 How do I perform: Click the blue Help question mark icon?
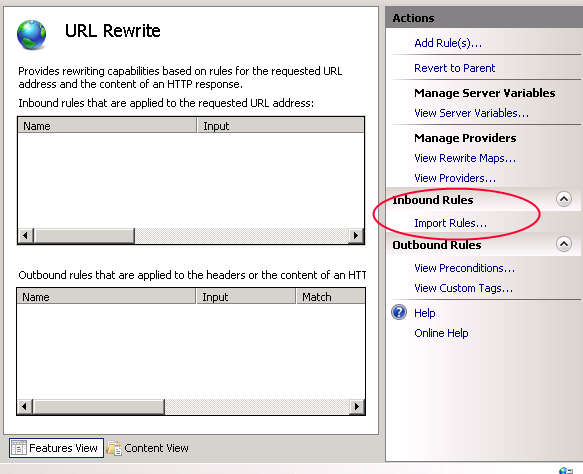click(x=399, y=312)
